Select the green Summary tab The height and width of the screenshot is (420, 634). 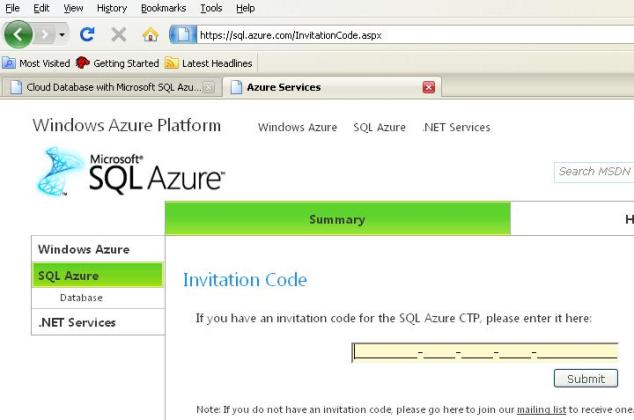[x=338, y=219]
